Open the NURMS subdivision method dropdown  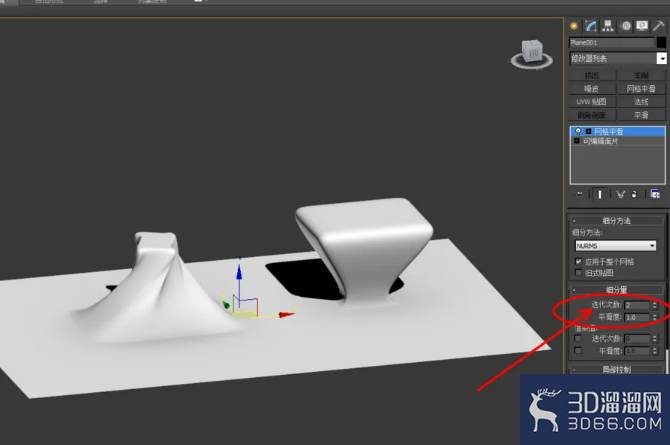tap(615, 245)
